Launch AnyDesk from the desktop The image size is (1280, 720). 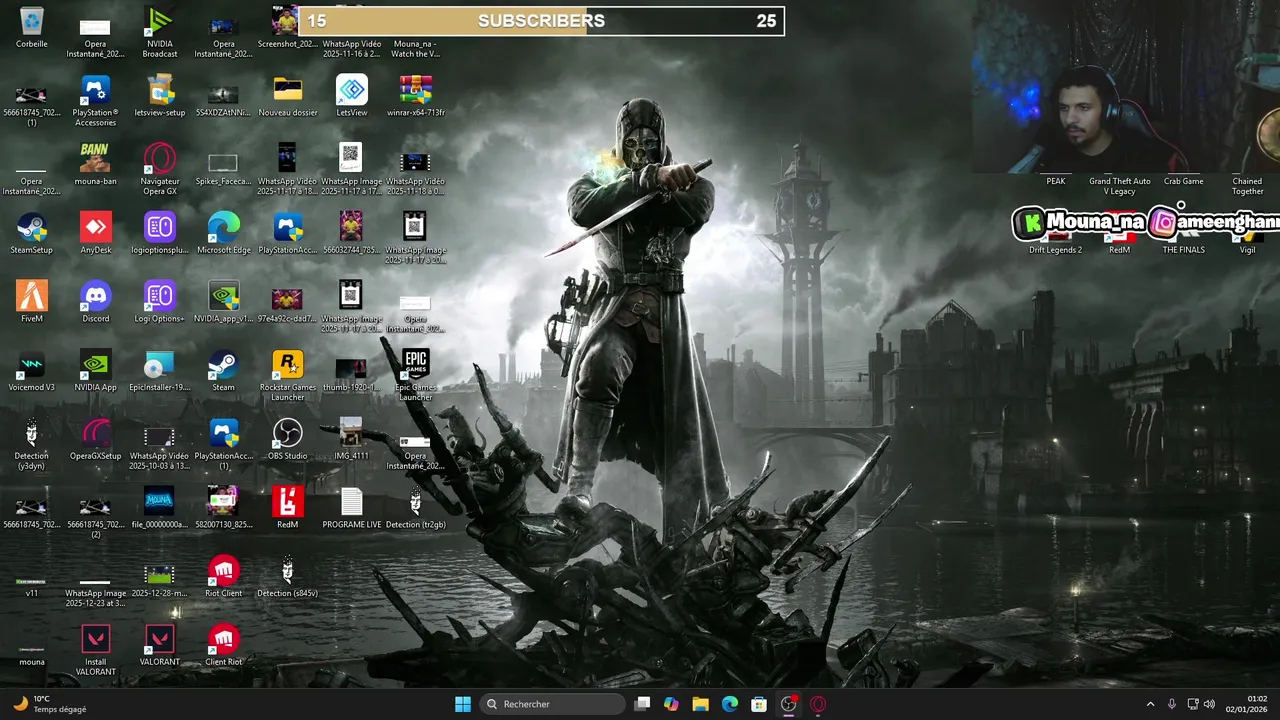(95, 234)
